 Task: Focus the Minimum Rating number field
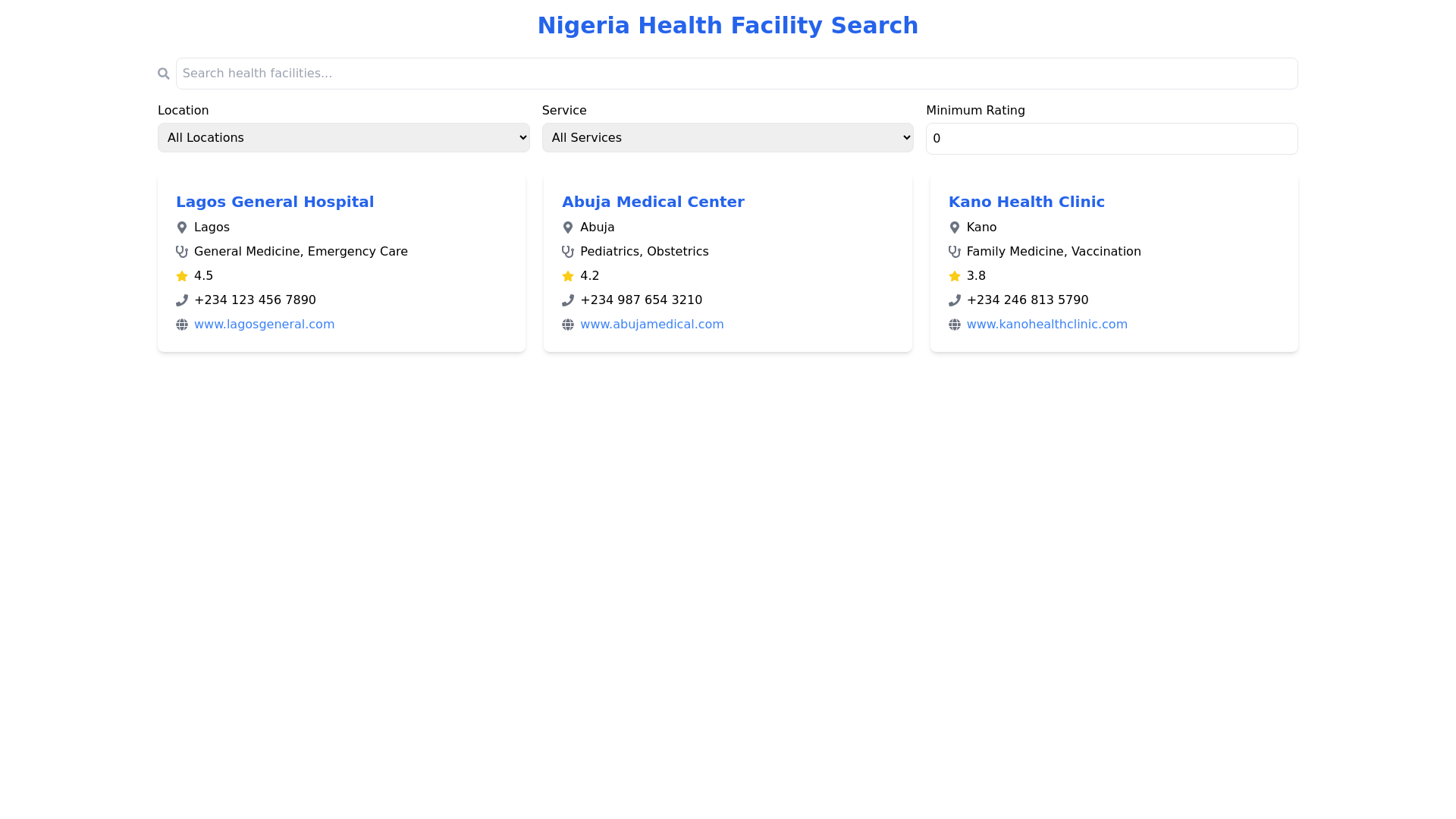1111,139
